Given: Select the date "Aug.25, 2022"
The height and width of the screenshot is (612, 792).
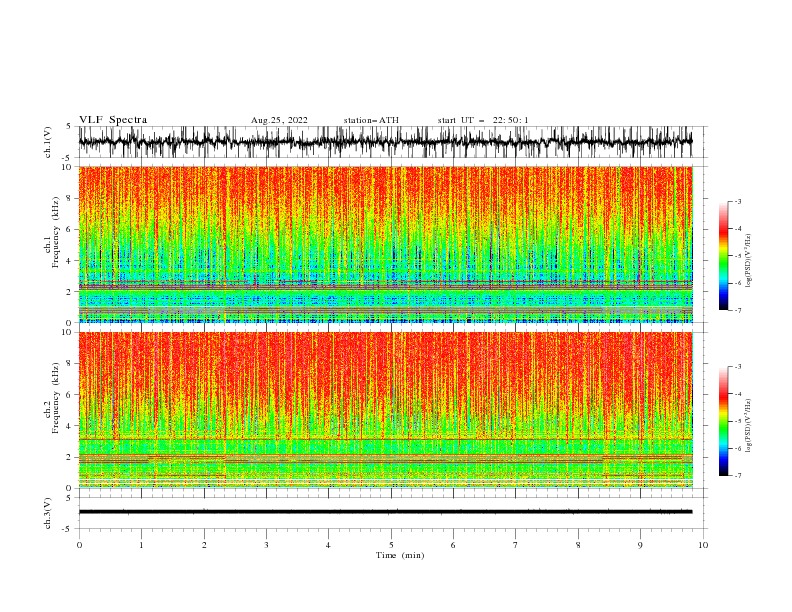Looking at the screenshot, I should pos(279,120).
